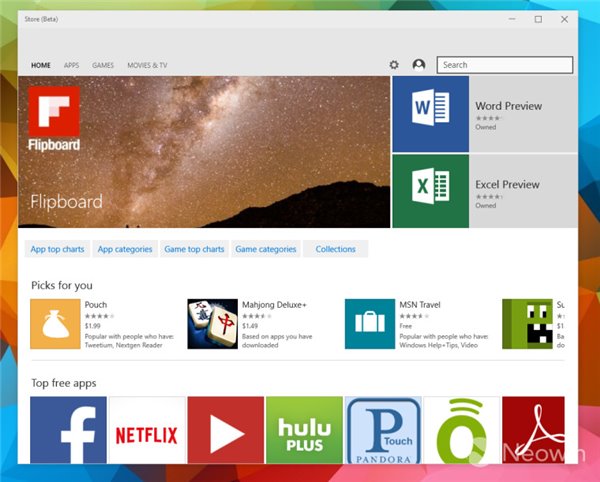Click the Free label under MSN Travel
The width and height of the screenshot is (600, 482).
point(406,326)
